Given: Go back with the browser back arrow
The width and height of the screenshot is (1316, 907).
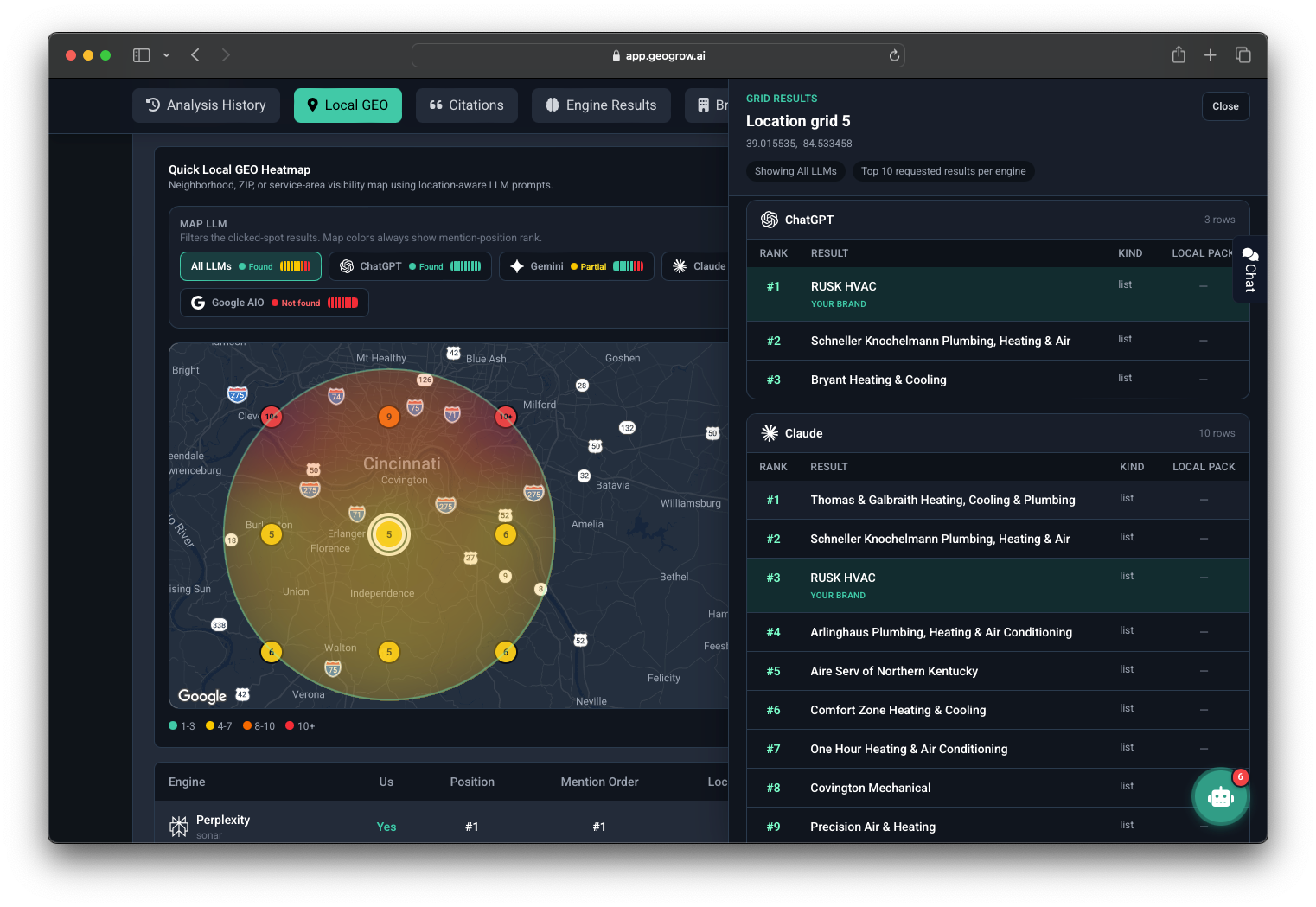Looking at the screenshot, I should point(195,55).
